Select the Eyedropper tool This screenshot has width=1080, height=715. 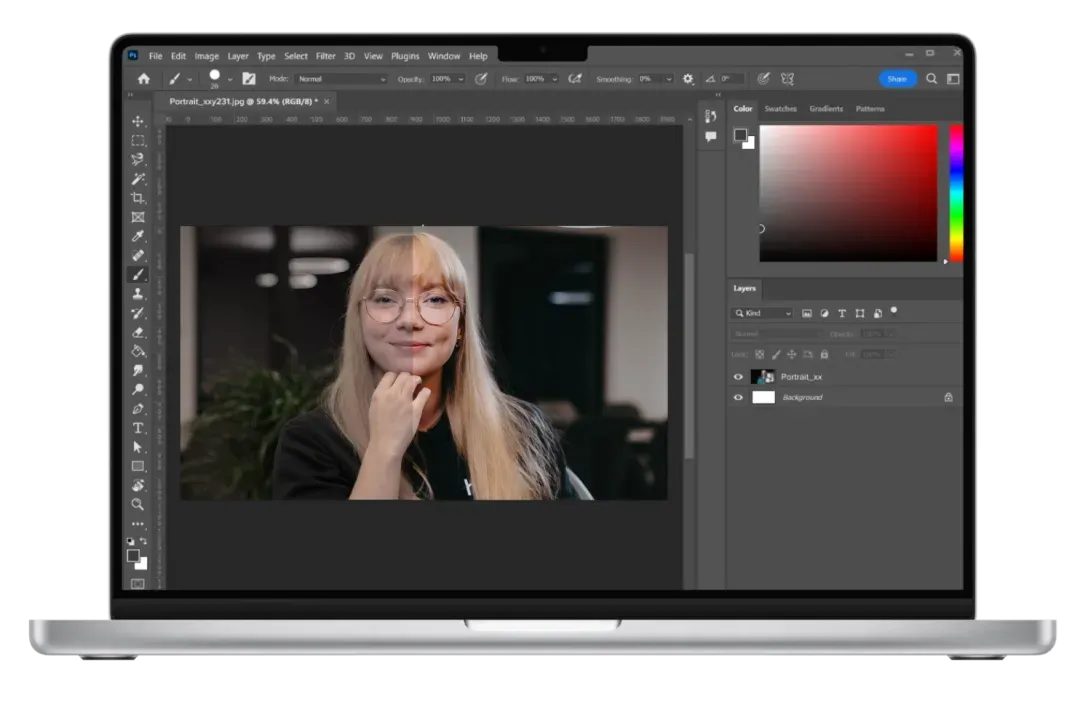point(138,236)
